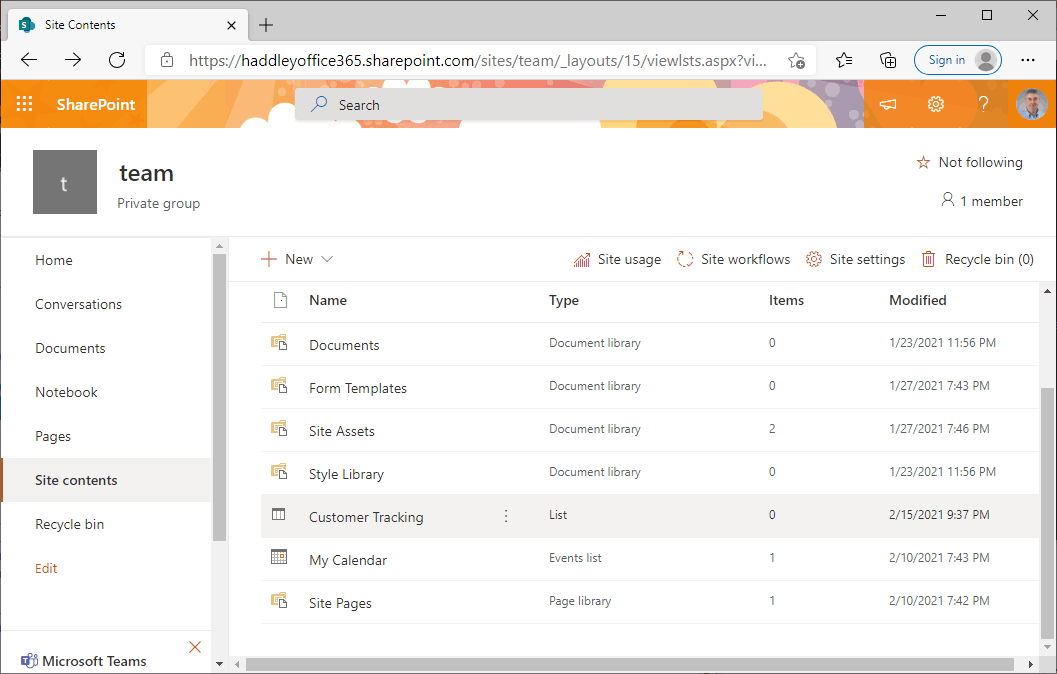1057x674 pixels.
Task: Click the user profile picture
Action: pyautogui.click(x=1031, y=104)
